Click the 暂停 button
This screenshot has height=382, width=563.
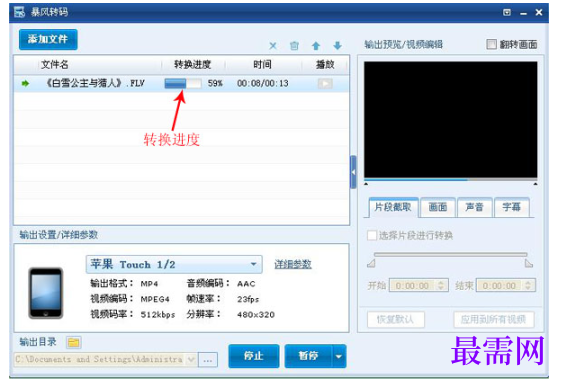click(308, 356)
